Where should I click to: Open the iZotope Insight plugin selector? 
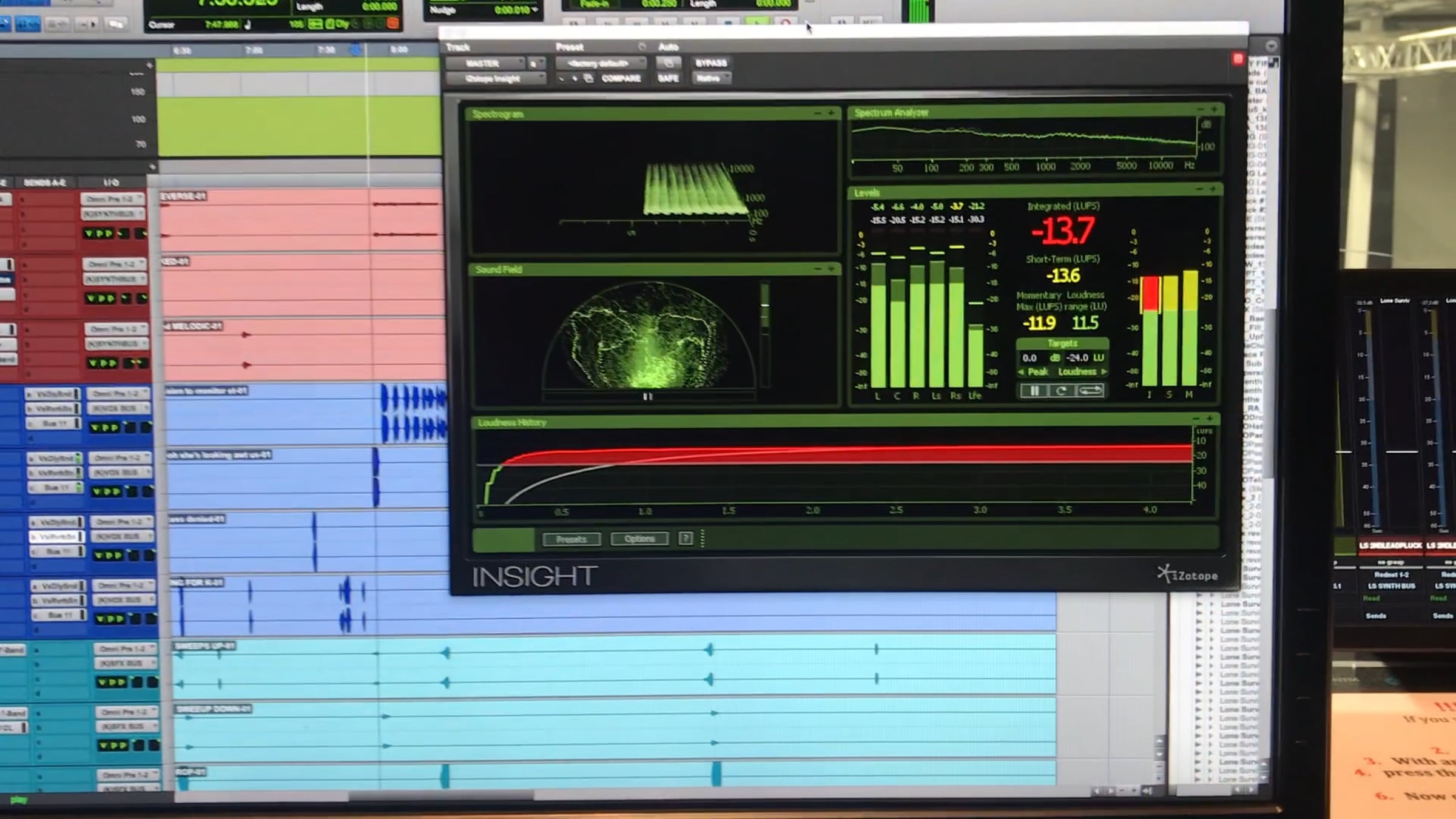[x=496, y=79]
